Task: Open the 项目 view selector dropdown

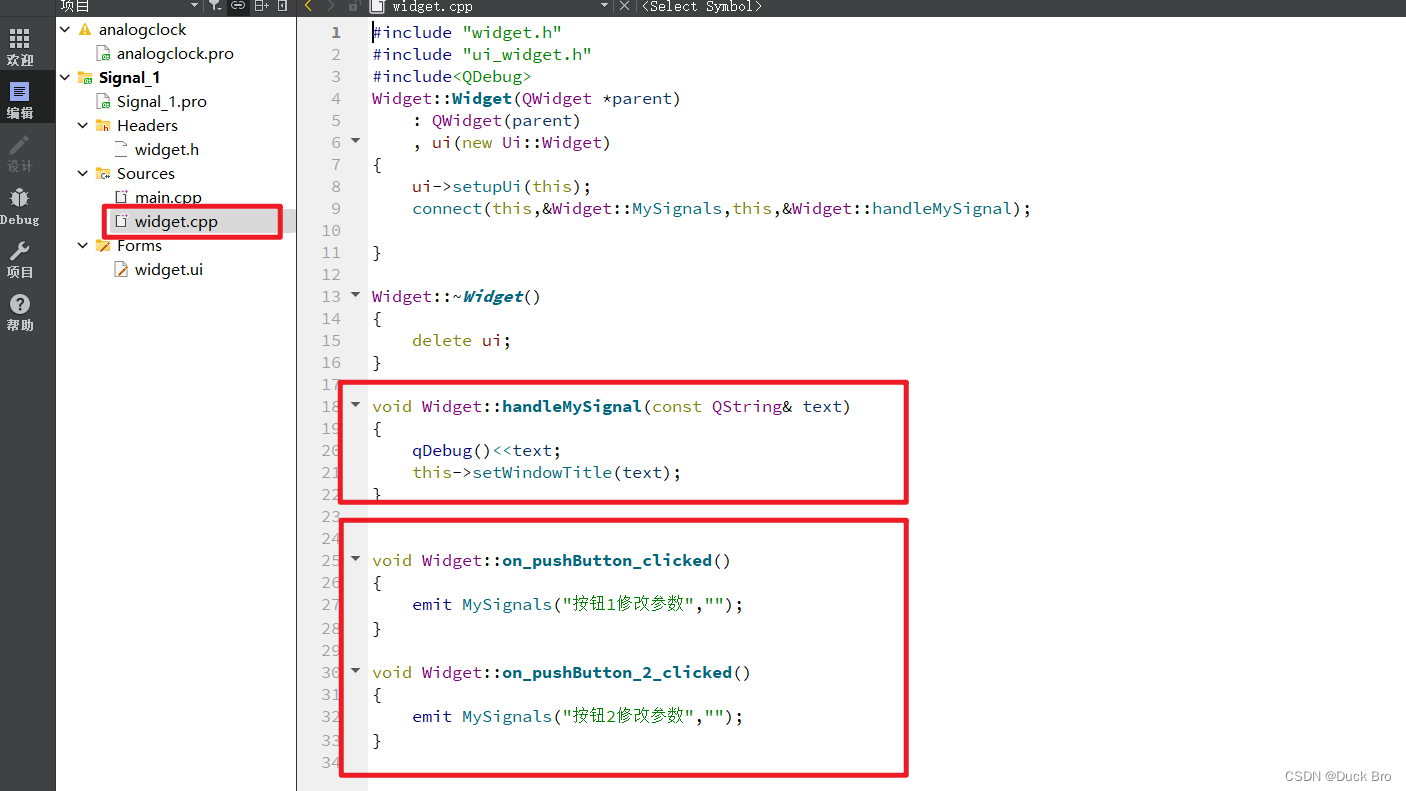Action: tap(194, 6)
